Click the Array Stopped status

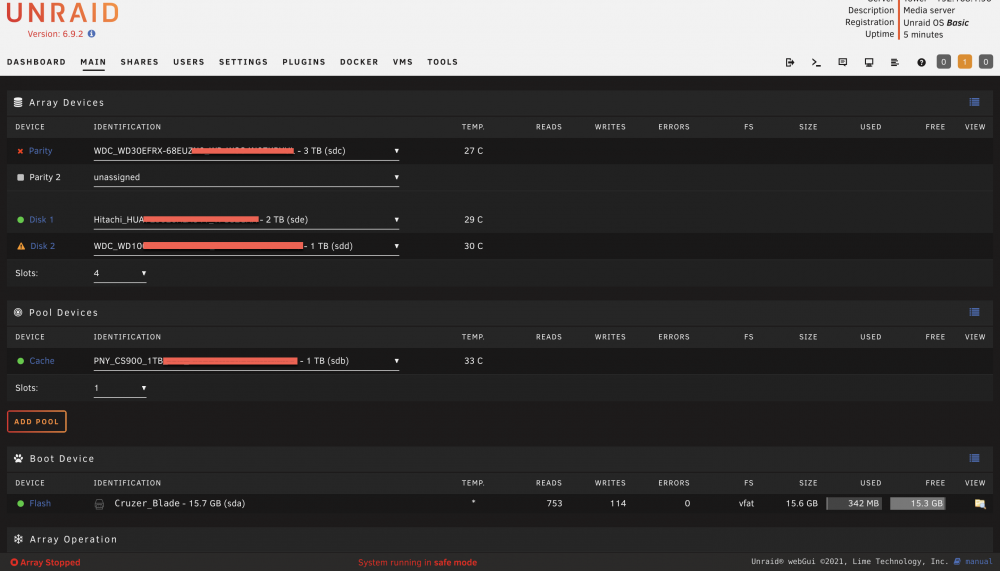45,562
